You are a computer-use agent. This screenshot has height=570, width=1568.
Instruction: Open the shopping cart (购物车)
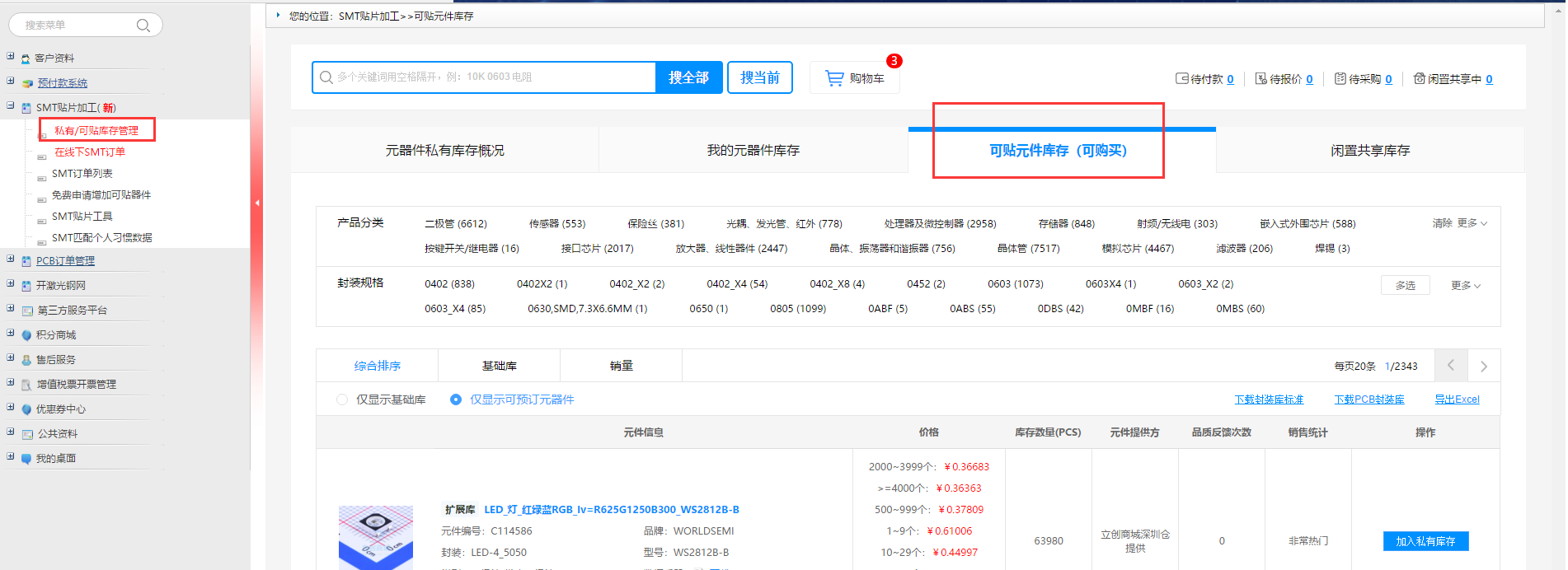pos(855,78)
